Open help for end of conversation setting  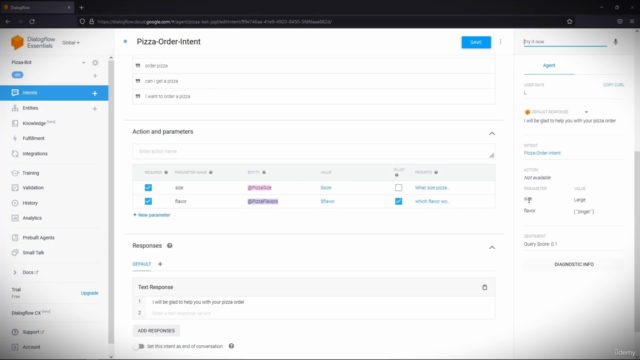click(231, 346)
